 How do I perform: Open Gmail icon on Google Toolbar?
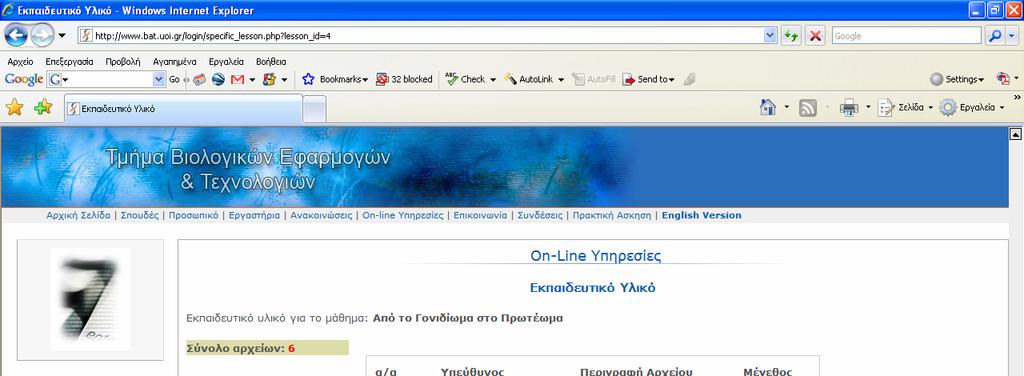tap(238, 79)
